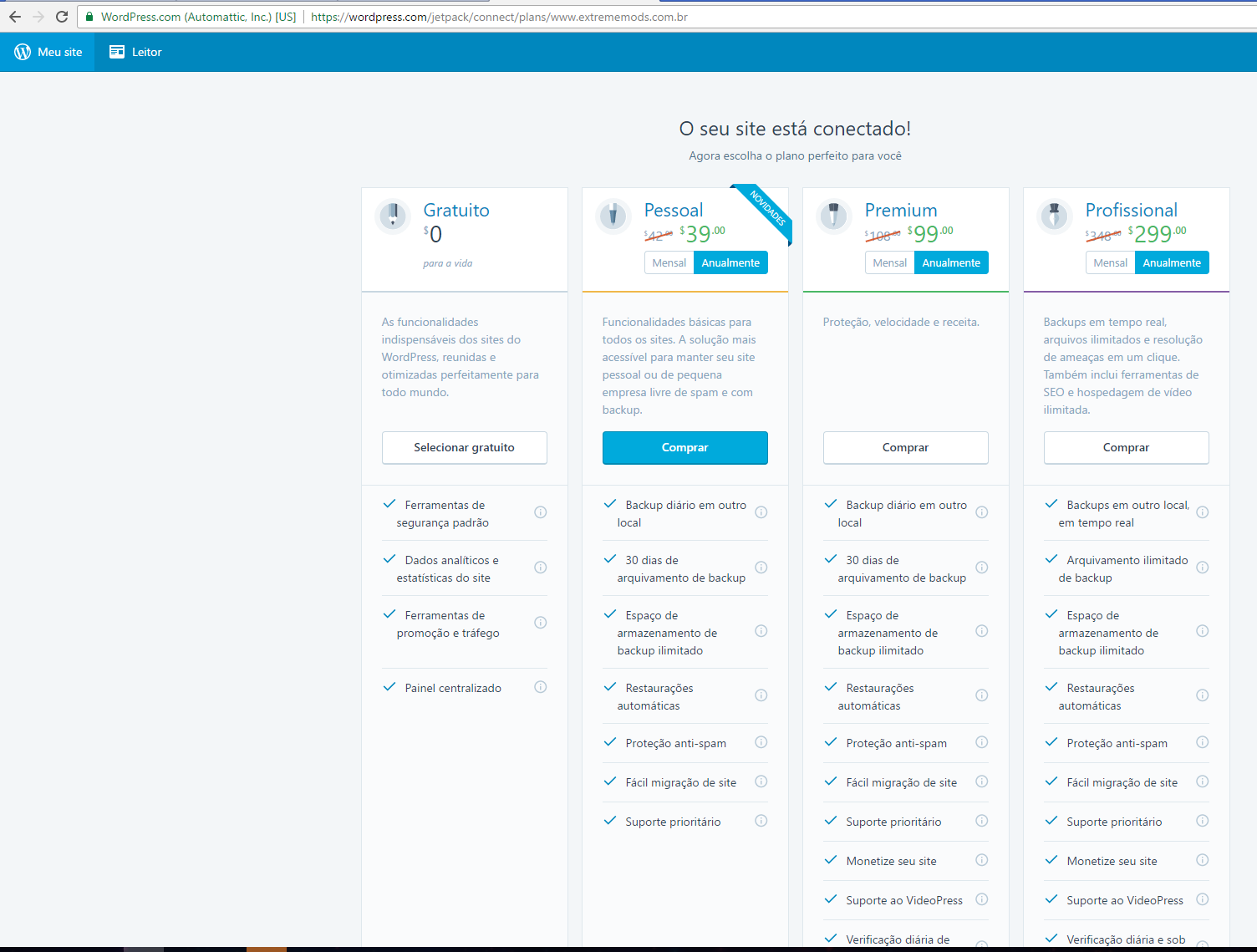
Task: Click the Pessoal plan pen icon
Action: 613,216
